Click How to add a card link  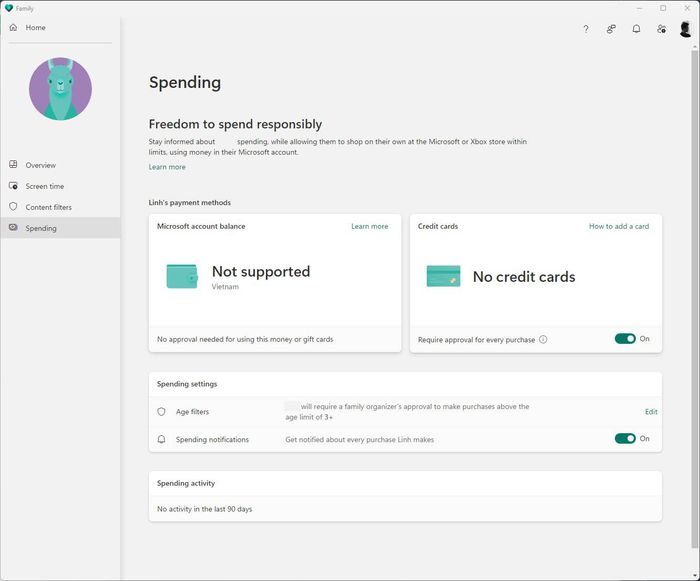click(x=619, y=226)
